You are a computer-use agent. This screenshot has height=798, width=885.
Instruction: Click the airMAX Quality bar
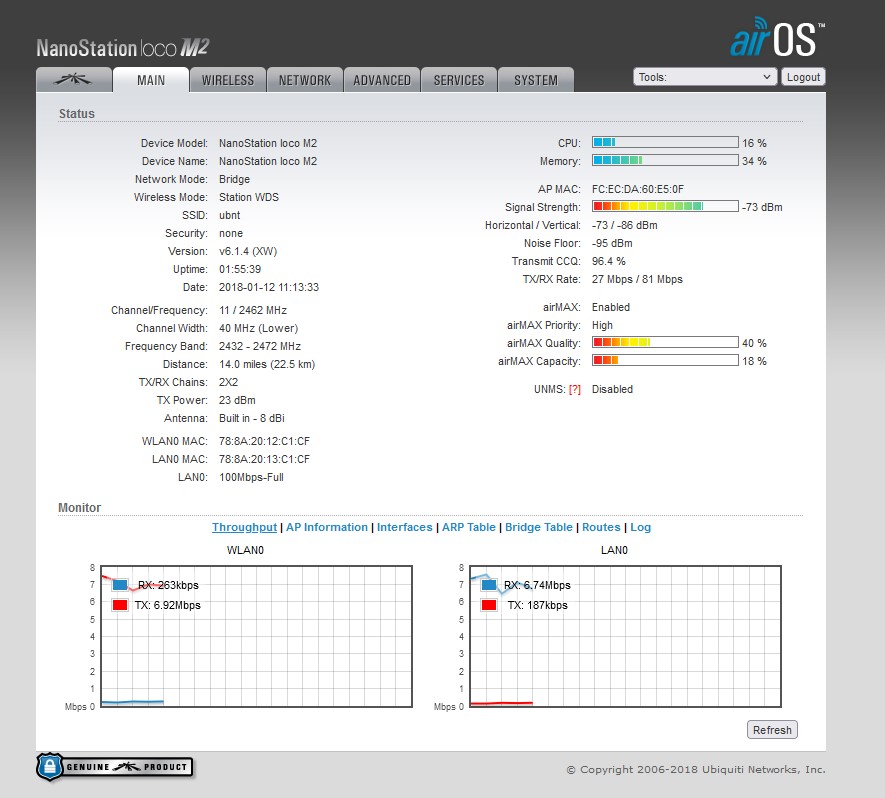pyautogui.click(x=665, y=342)
